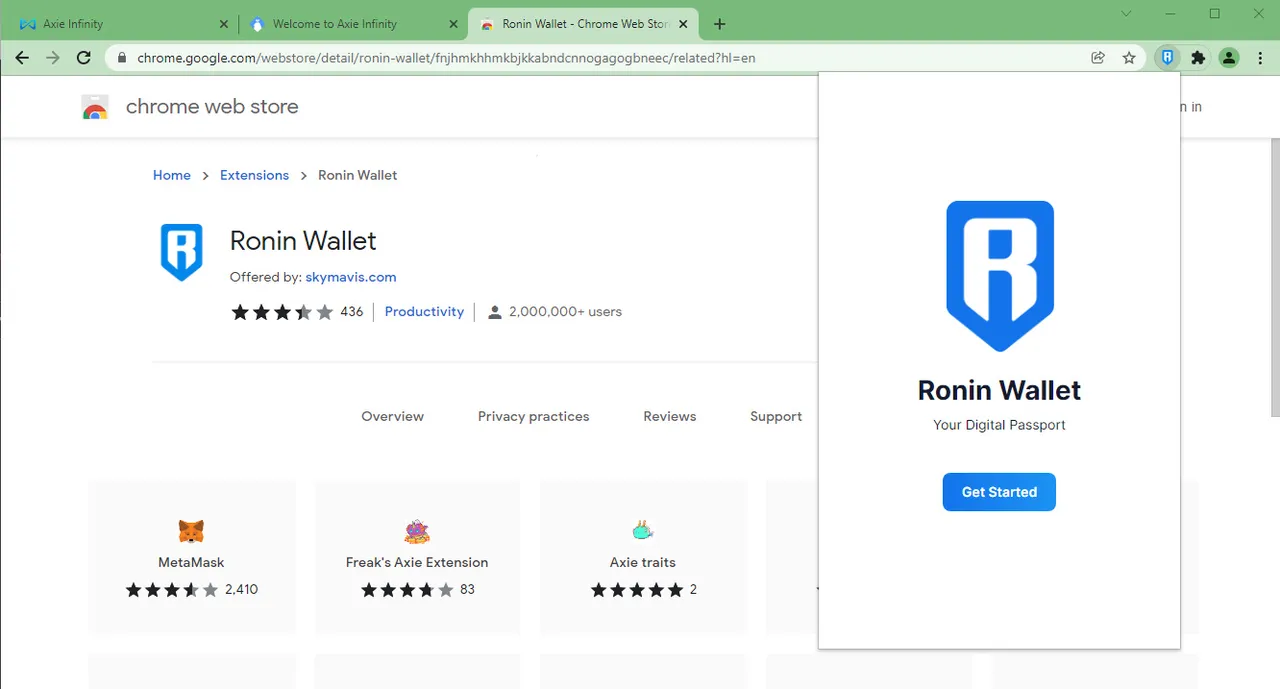Switch to the Support tab
Image resolution: width=1280 pixels, height=689 pixels.
[x=776, y=417]
